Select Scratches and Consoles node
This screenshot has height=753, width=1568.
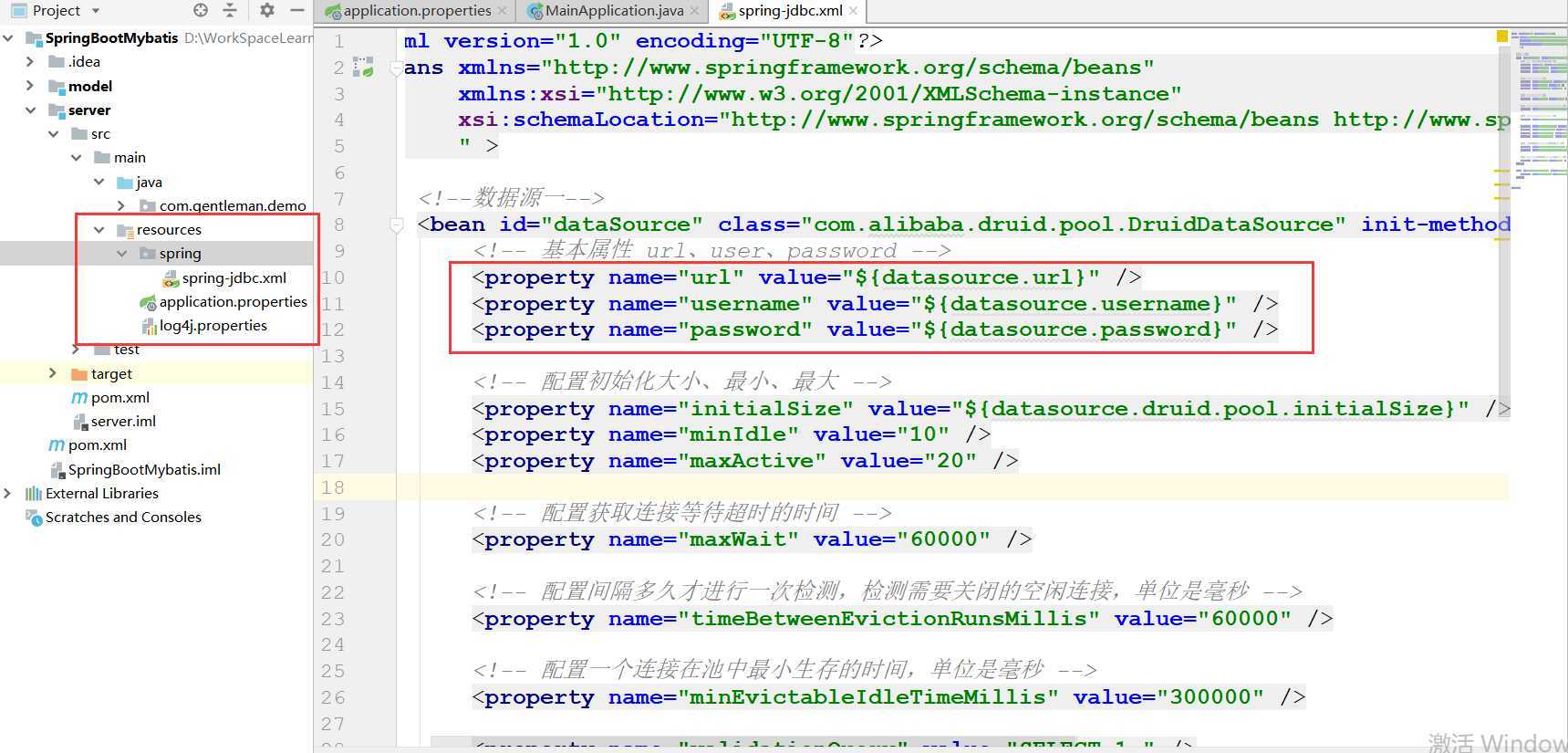123,517
